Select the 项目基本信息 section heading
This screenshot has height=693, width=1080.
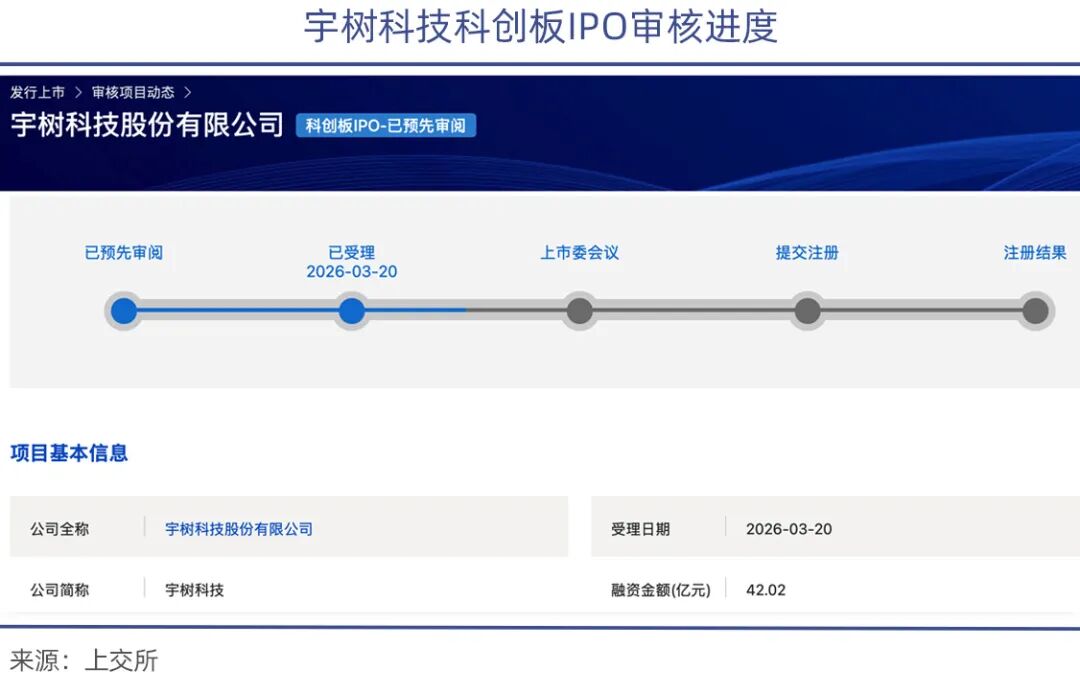pos(69,453)
